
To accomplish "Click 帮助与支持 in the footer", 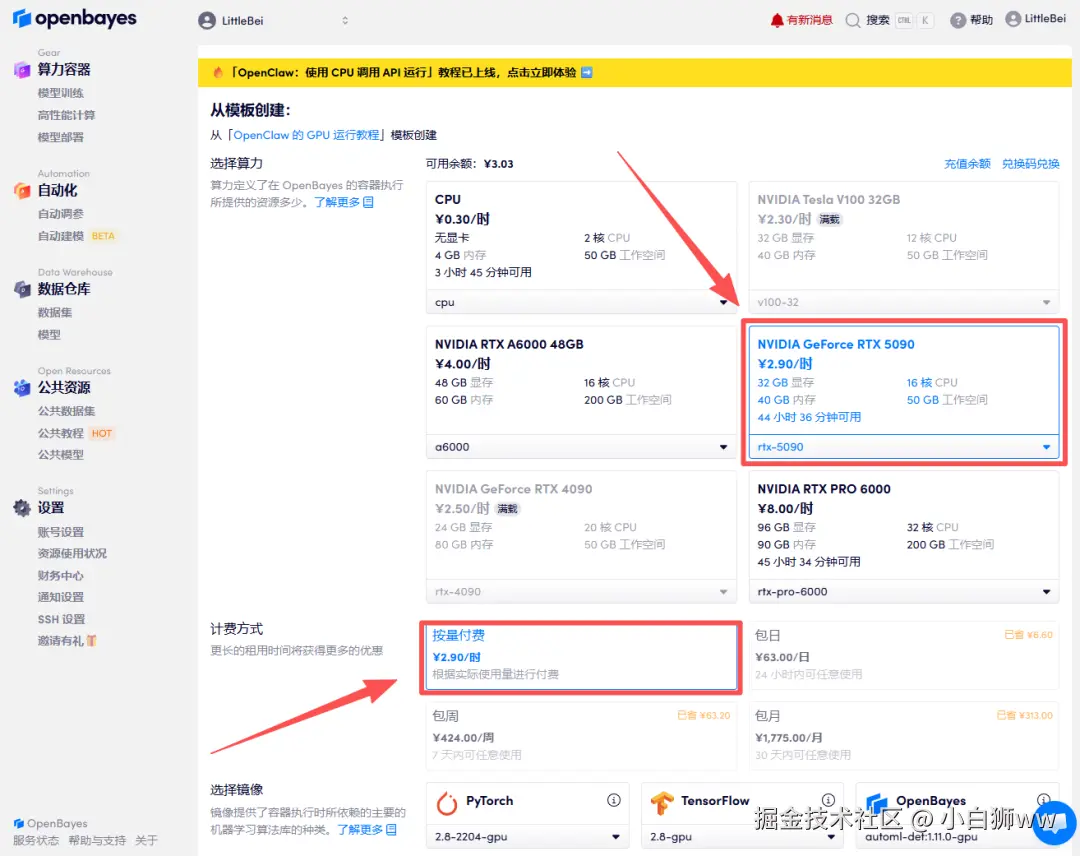I will tap(97, 840).
